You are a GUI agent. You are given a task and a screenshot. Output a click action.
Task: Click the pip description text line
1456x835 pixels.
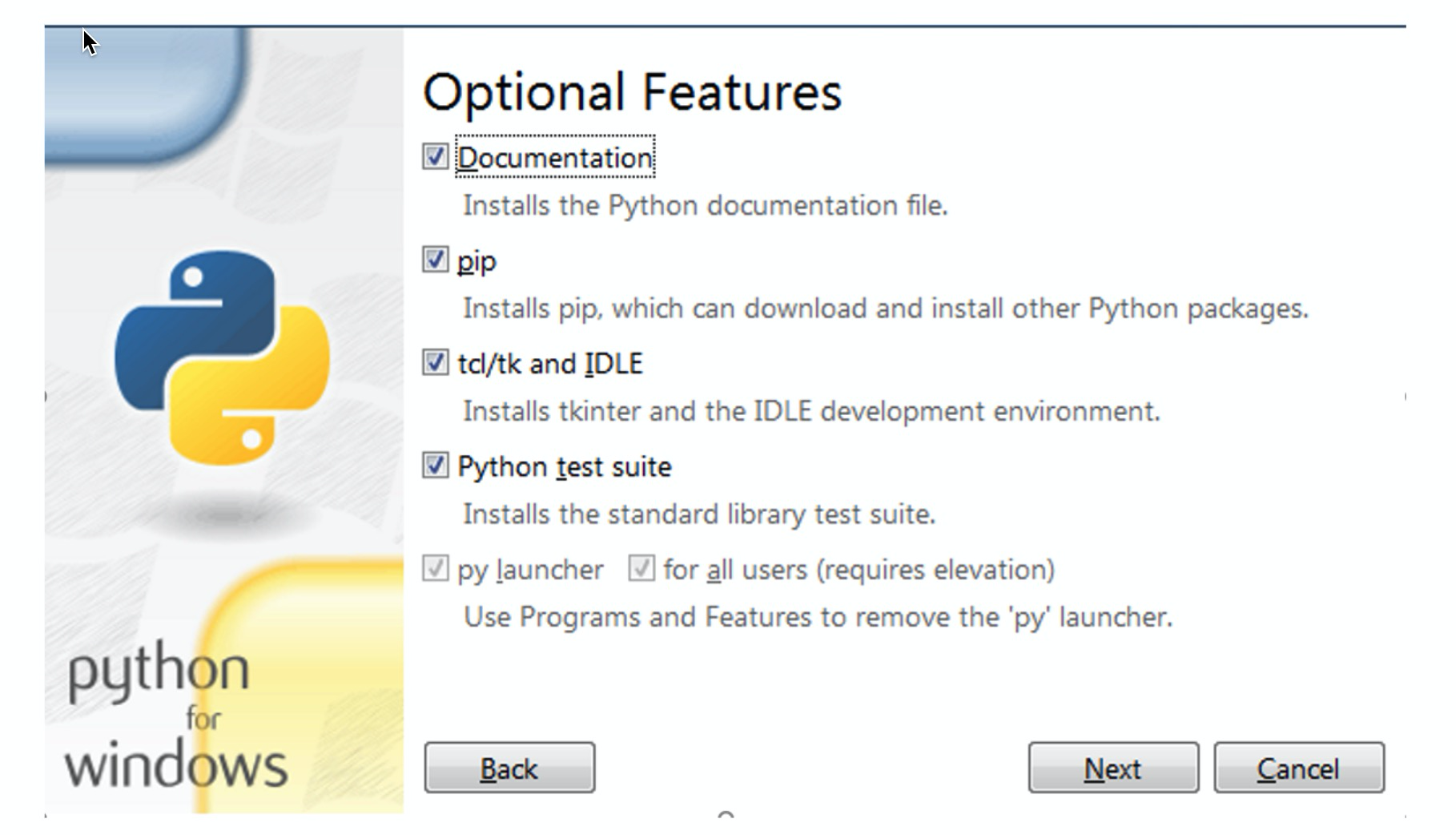pos(885,309)
